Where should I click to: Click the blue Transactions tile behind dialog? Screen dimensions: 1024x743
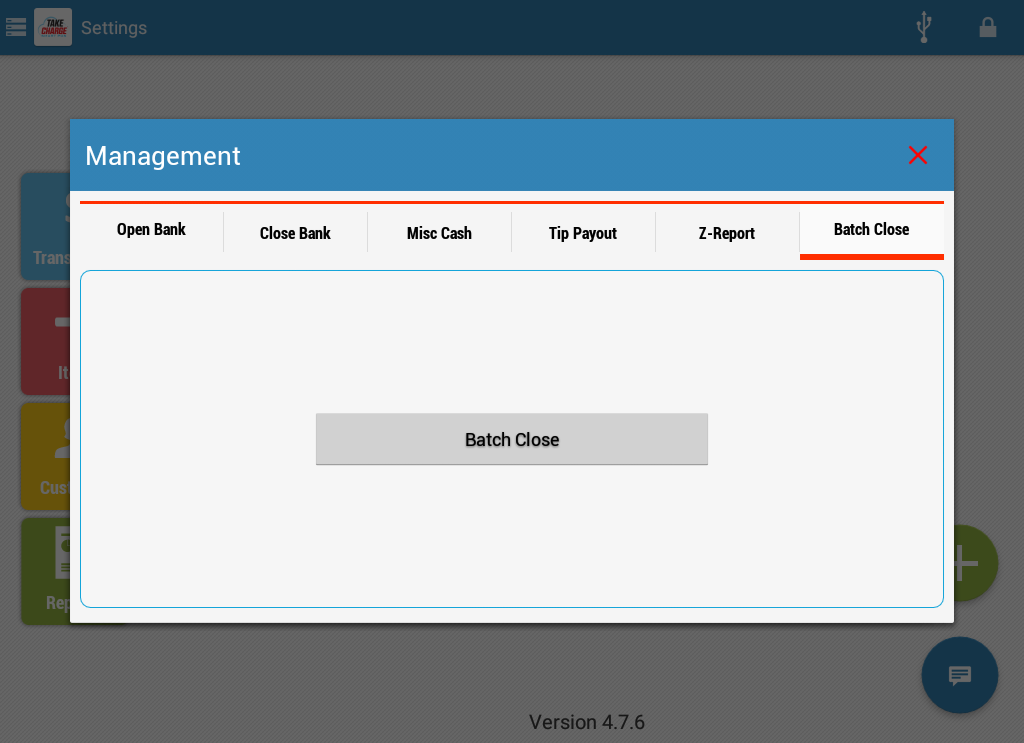pyautogui.click(x=45, y=227)
